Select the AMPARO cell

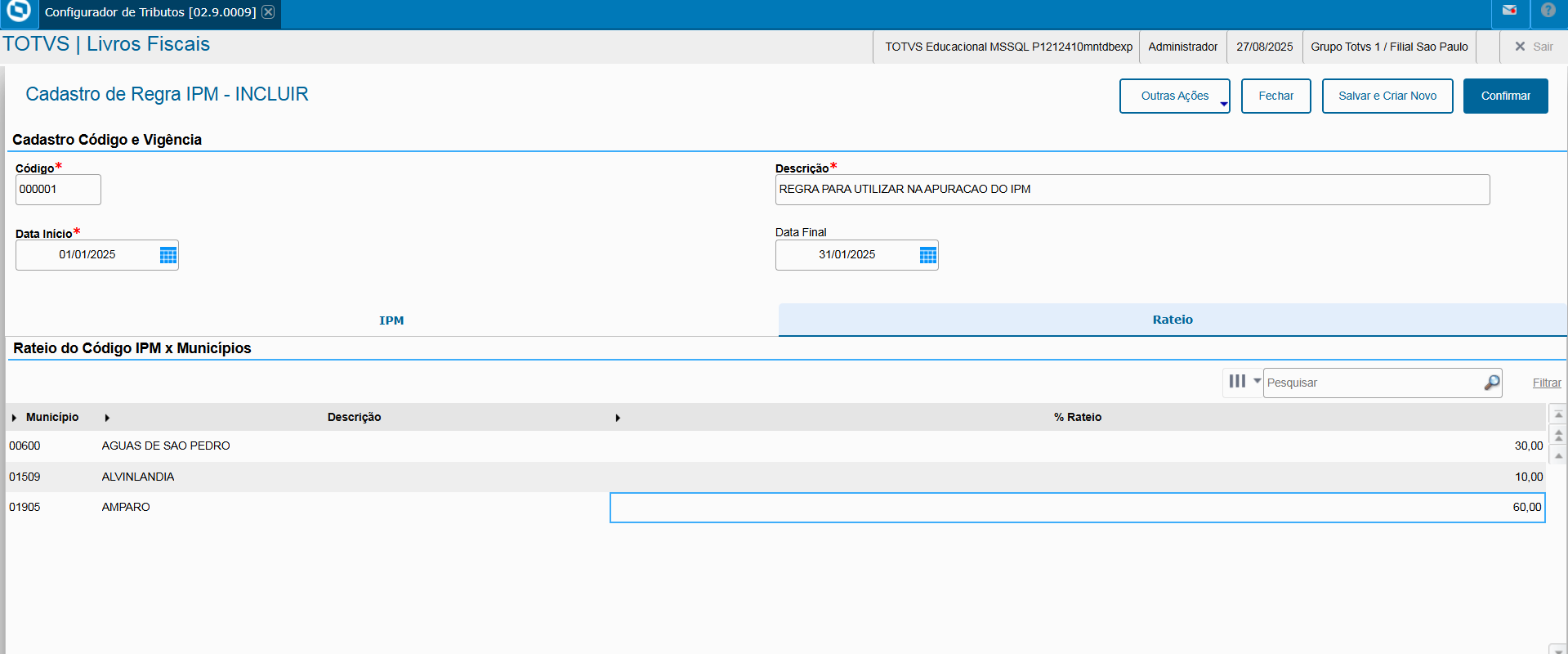click(x=126, y=507)
